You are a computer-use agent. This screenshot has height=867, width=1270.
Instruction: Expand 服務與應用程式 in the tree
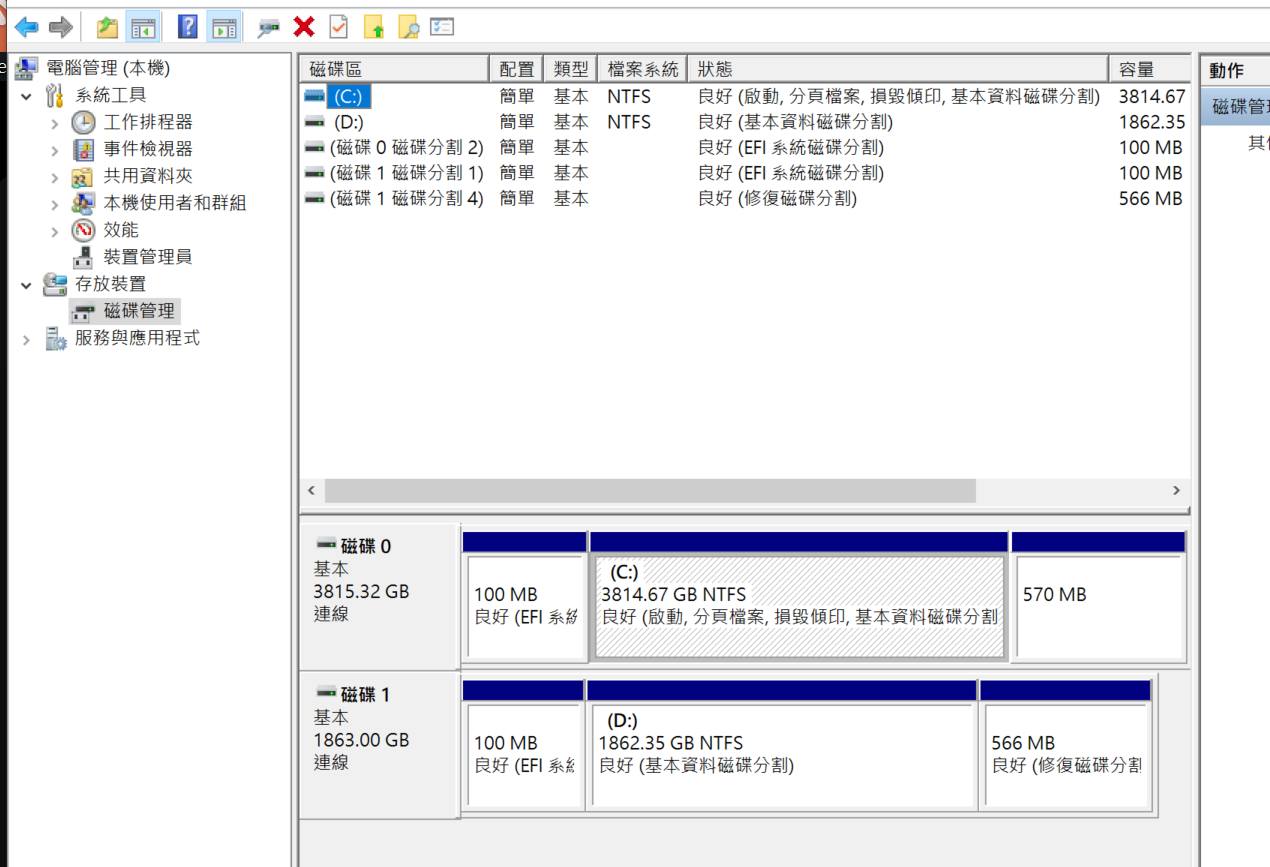click(x=27, y=339)
